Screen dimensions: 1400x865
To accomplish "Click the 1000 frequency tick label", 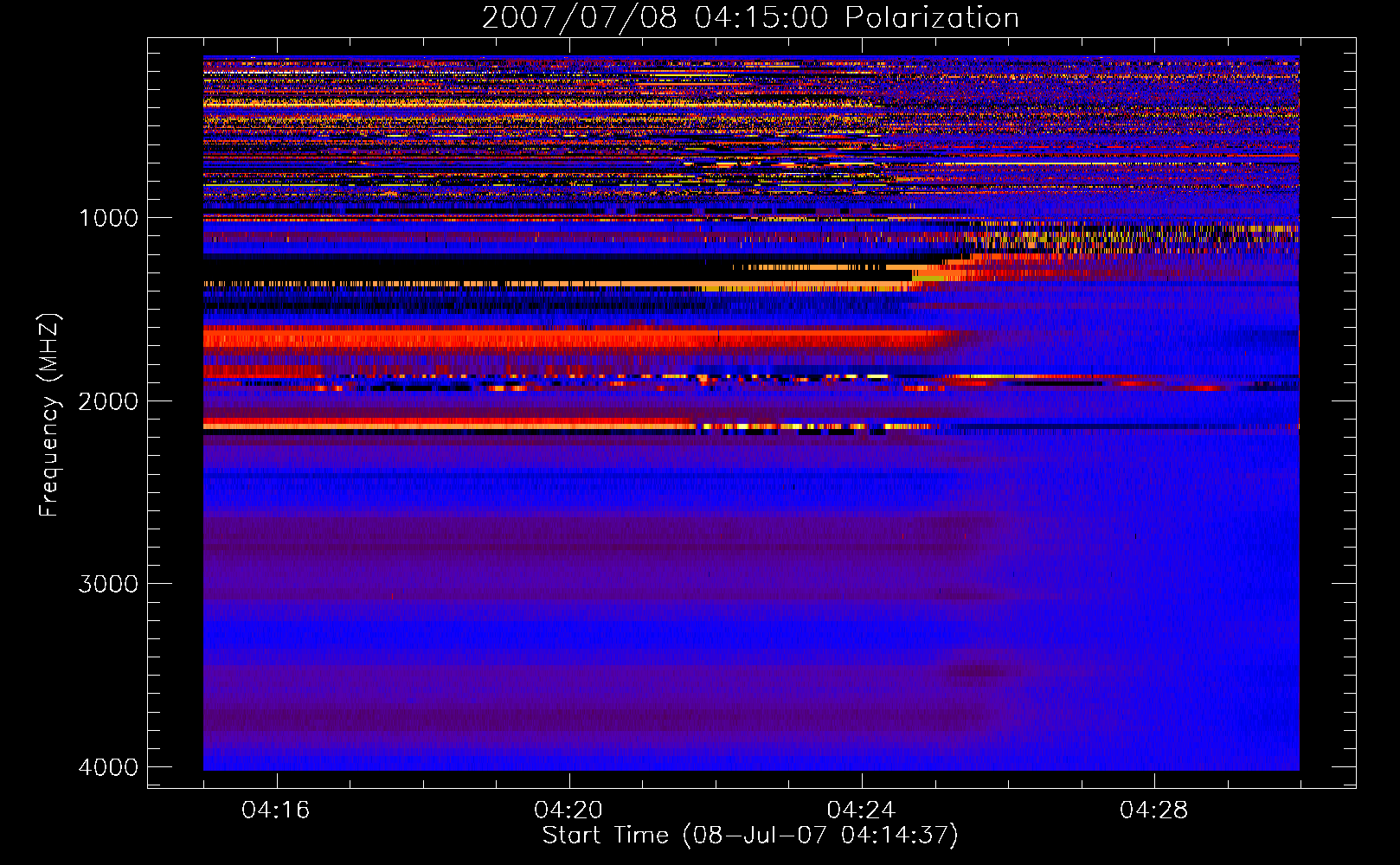I will [108, 218].
